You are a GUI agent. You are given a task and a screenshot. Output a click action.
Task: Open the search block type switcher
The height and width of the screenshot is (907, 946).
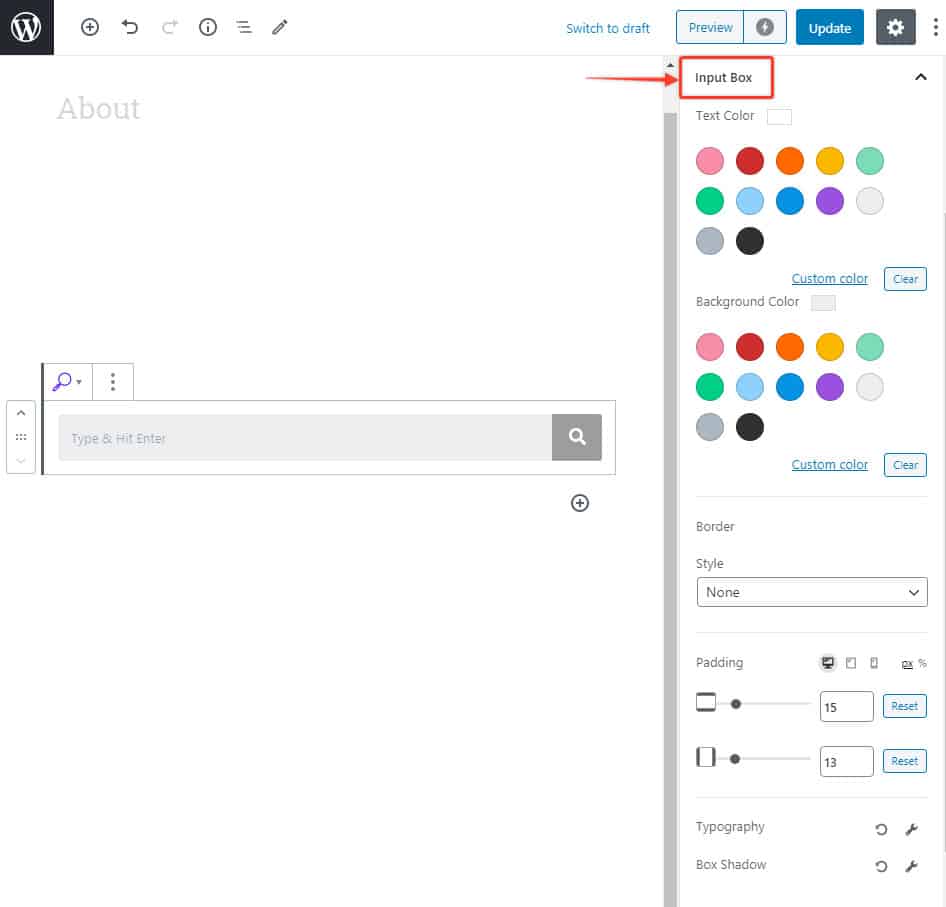(x=67, y=381)
